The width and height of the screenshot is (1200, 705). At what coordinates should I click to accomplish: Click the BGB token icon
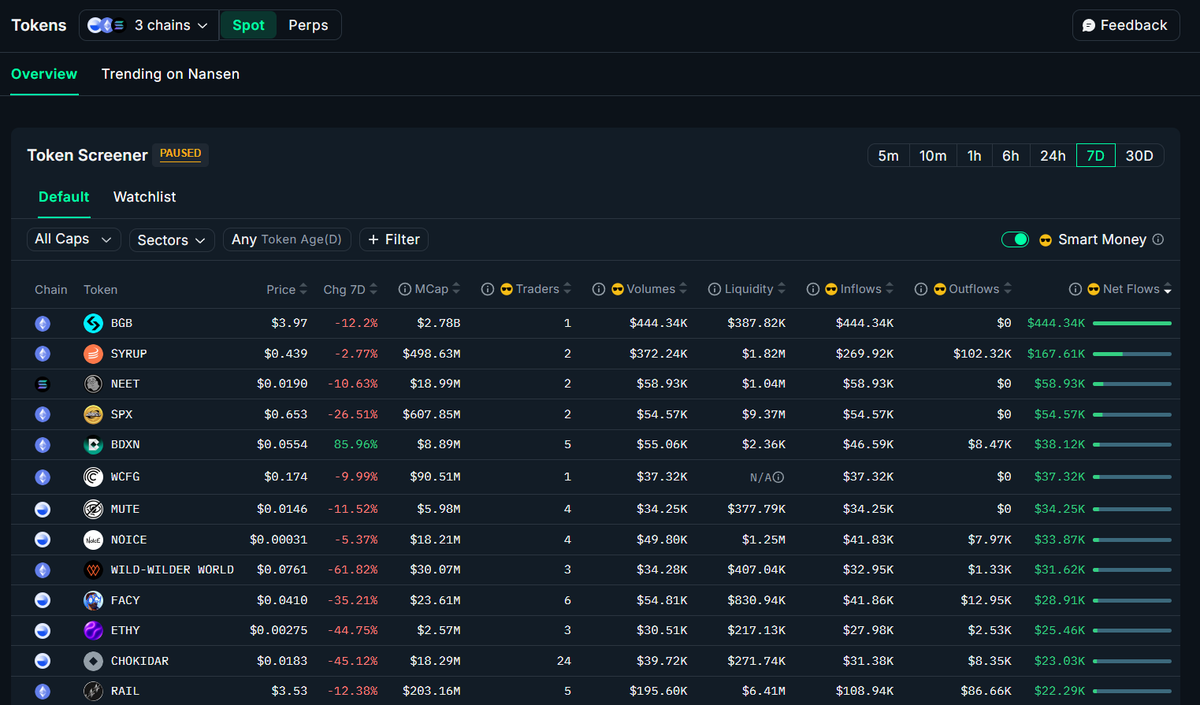tap(93, 323)
